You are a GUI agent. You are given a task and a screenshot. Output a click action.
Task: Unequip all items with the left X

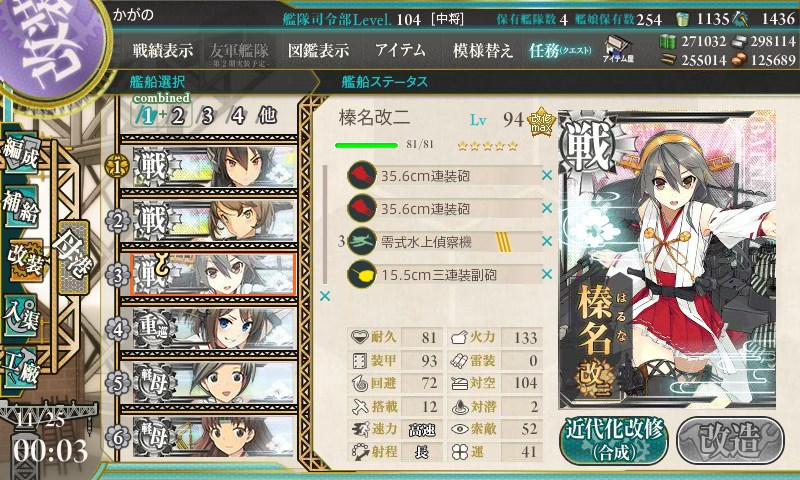pyautogui.click(x=324, y=296)
